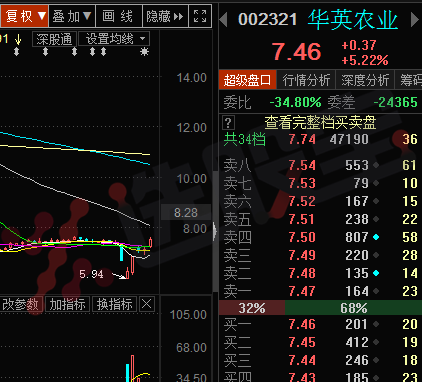
Task: Select 买三 price 7.44
Action: 302,360
